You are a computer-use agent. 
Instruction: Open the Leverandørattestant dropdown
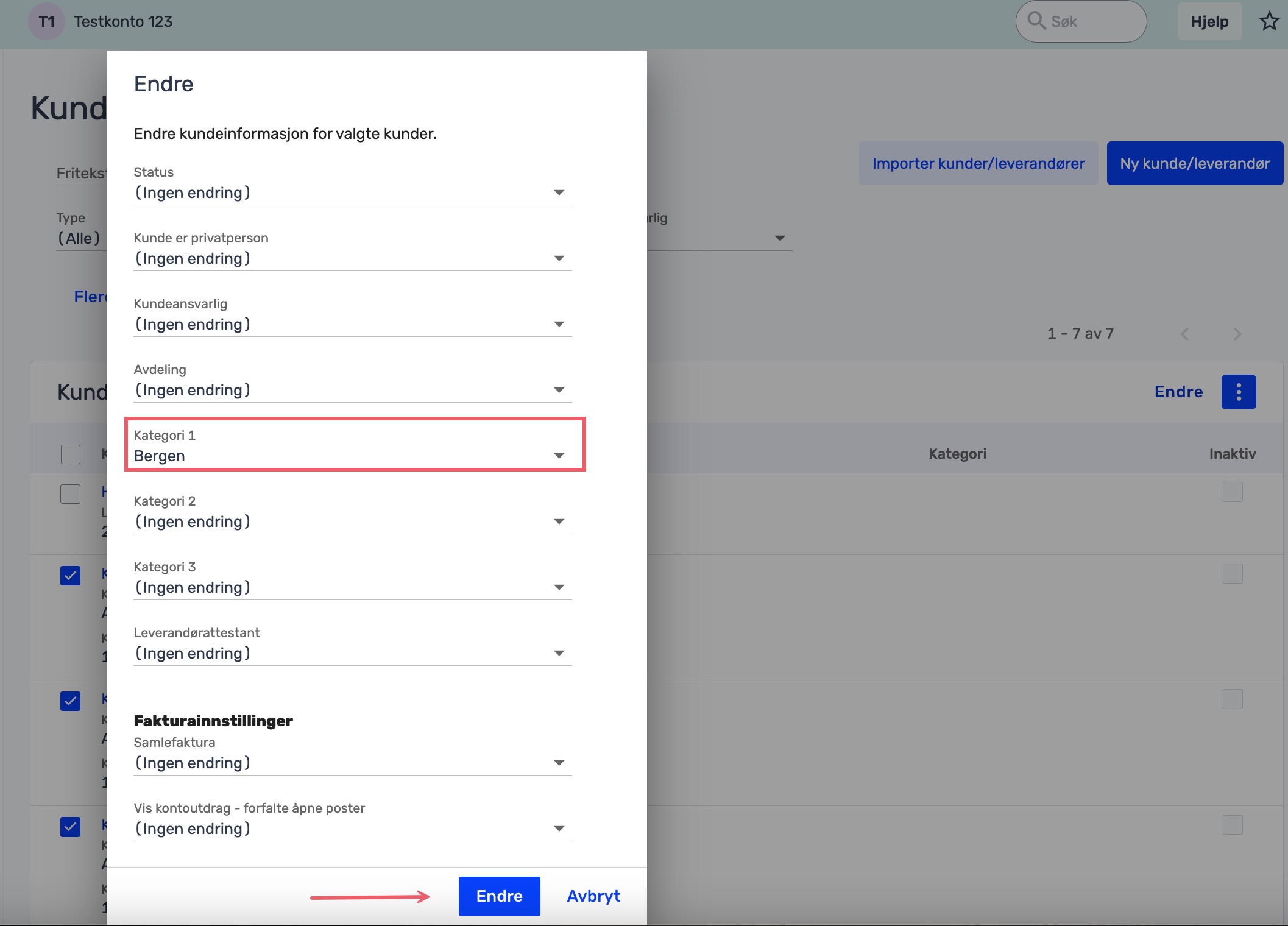point(352,653)
